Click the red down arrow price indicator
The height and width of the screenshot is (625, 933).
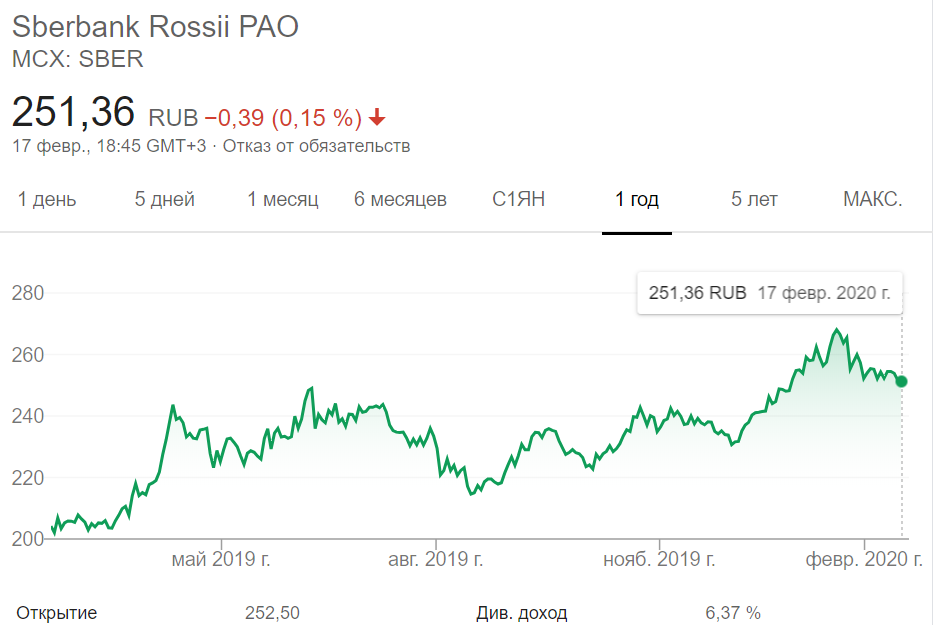377,118
